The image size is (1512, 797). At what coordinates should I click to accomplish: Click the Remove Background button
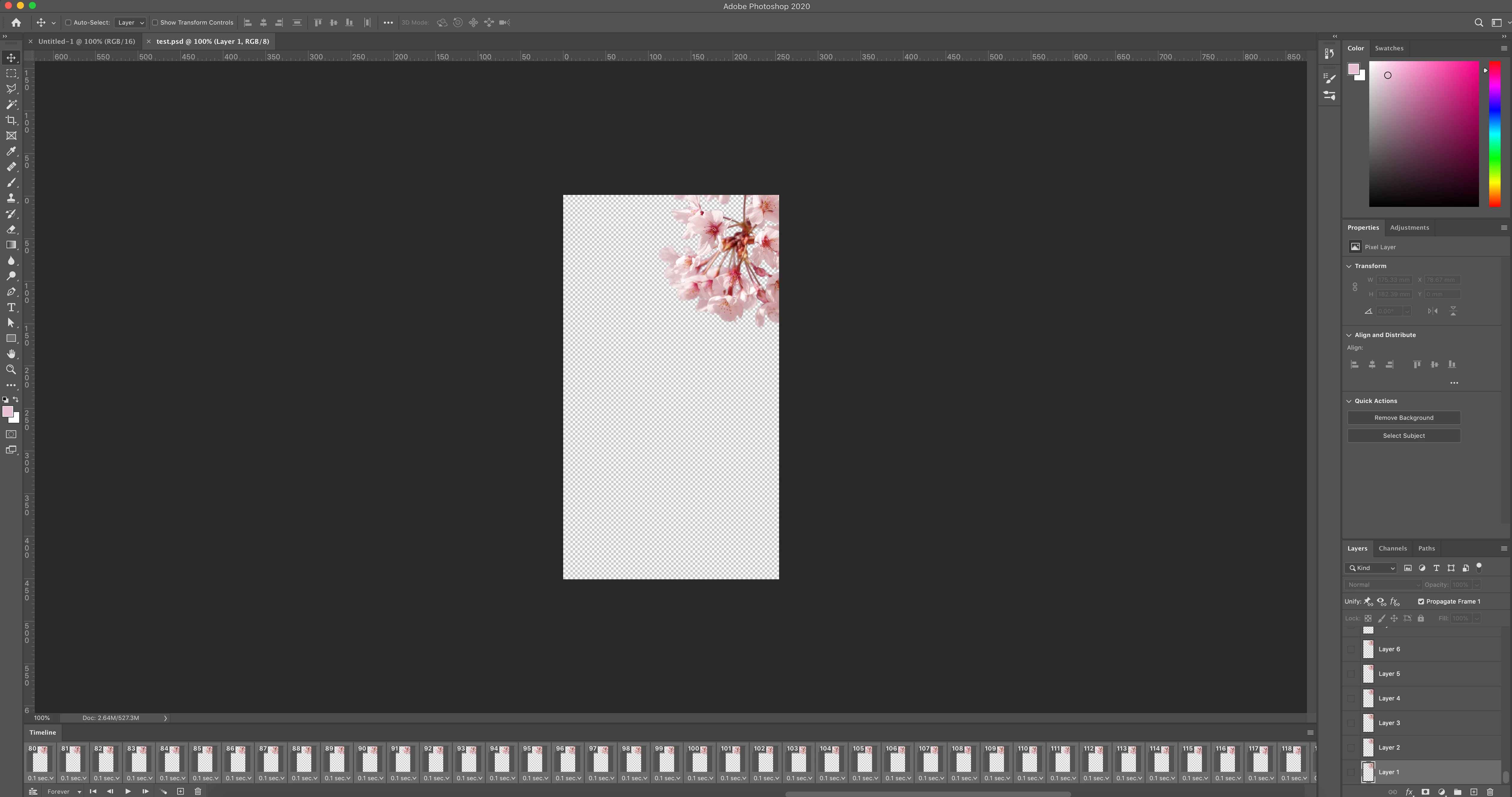click(x=1403, y=418)
